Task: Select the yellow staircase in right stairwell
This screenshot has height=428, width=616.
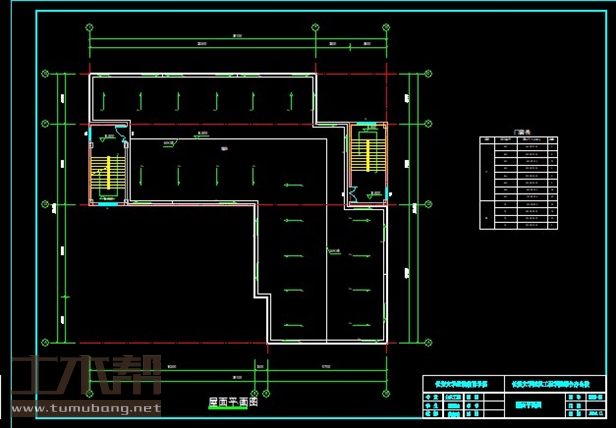Action: tap(366, 156)
